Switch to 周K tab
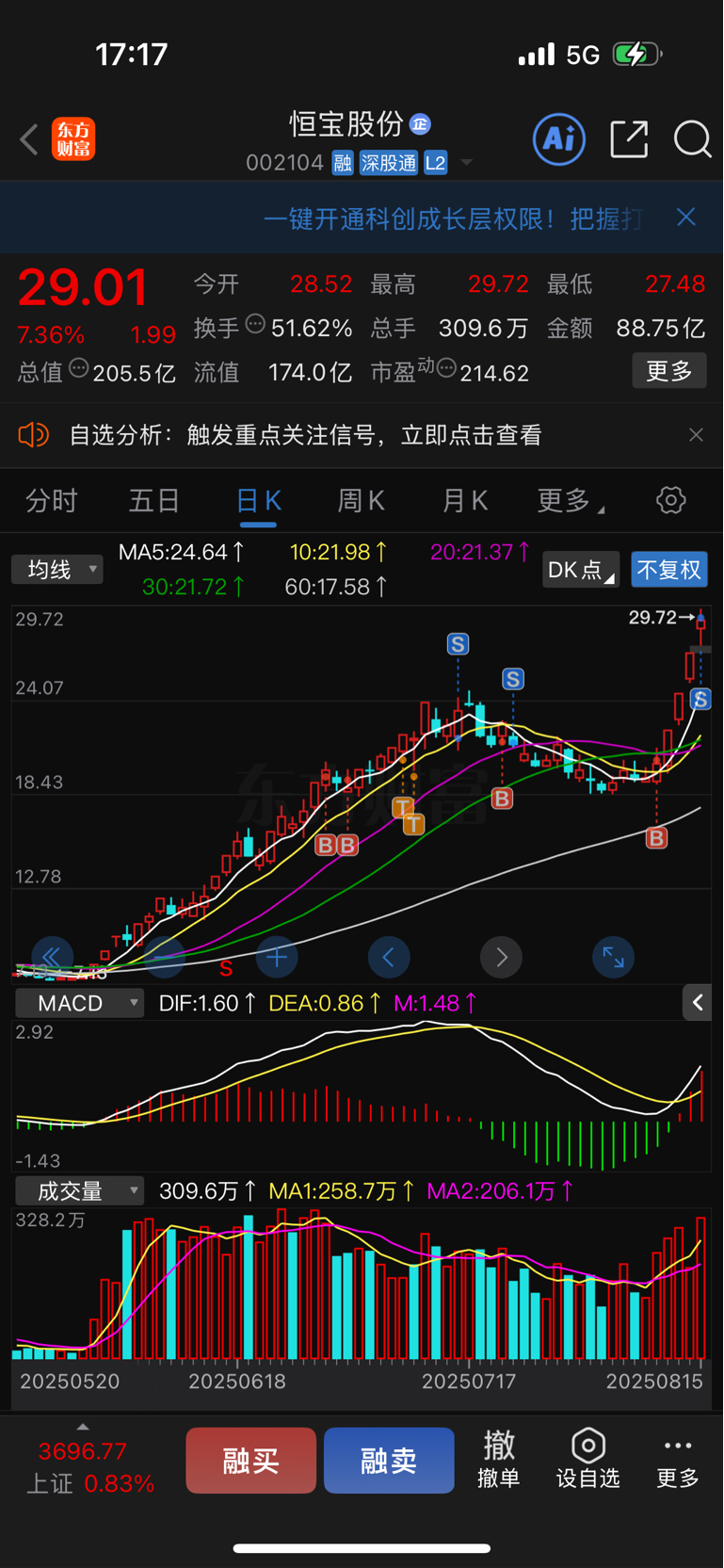 pyautogui.click(x=362, y=500)
